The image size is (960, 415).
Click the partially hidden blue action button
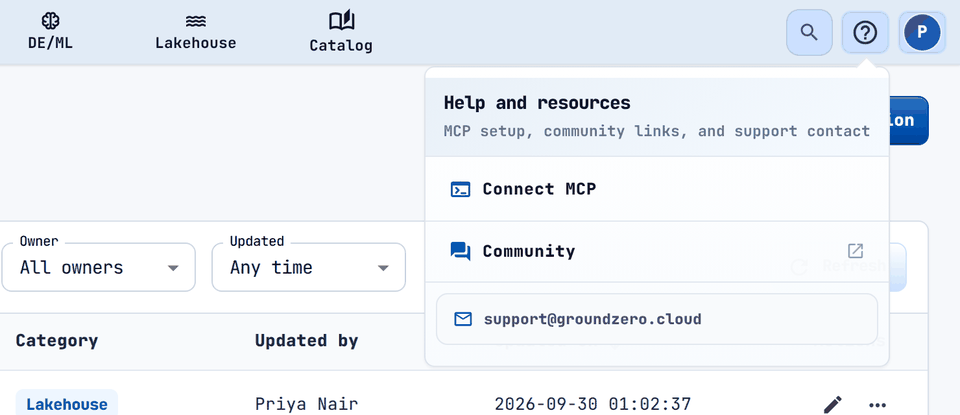coord(909,121)
